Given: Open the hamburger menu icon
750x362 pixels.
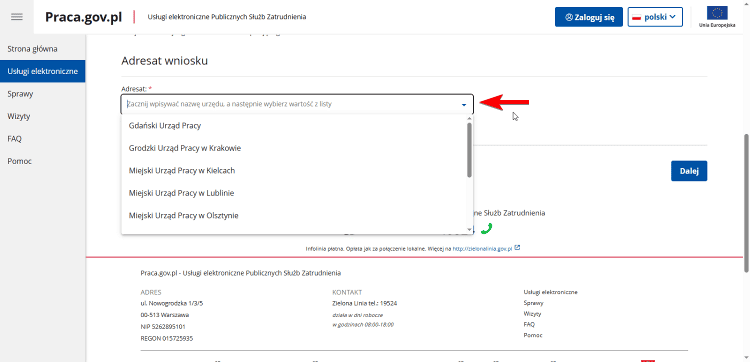Looking at the screenshot, I should click(17, 17).
